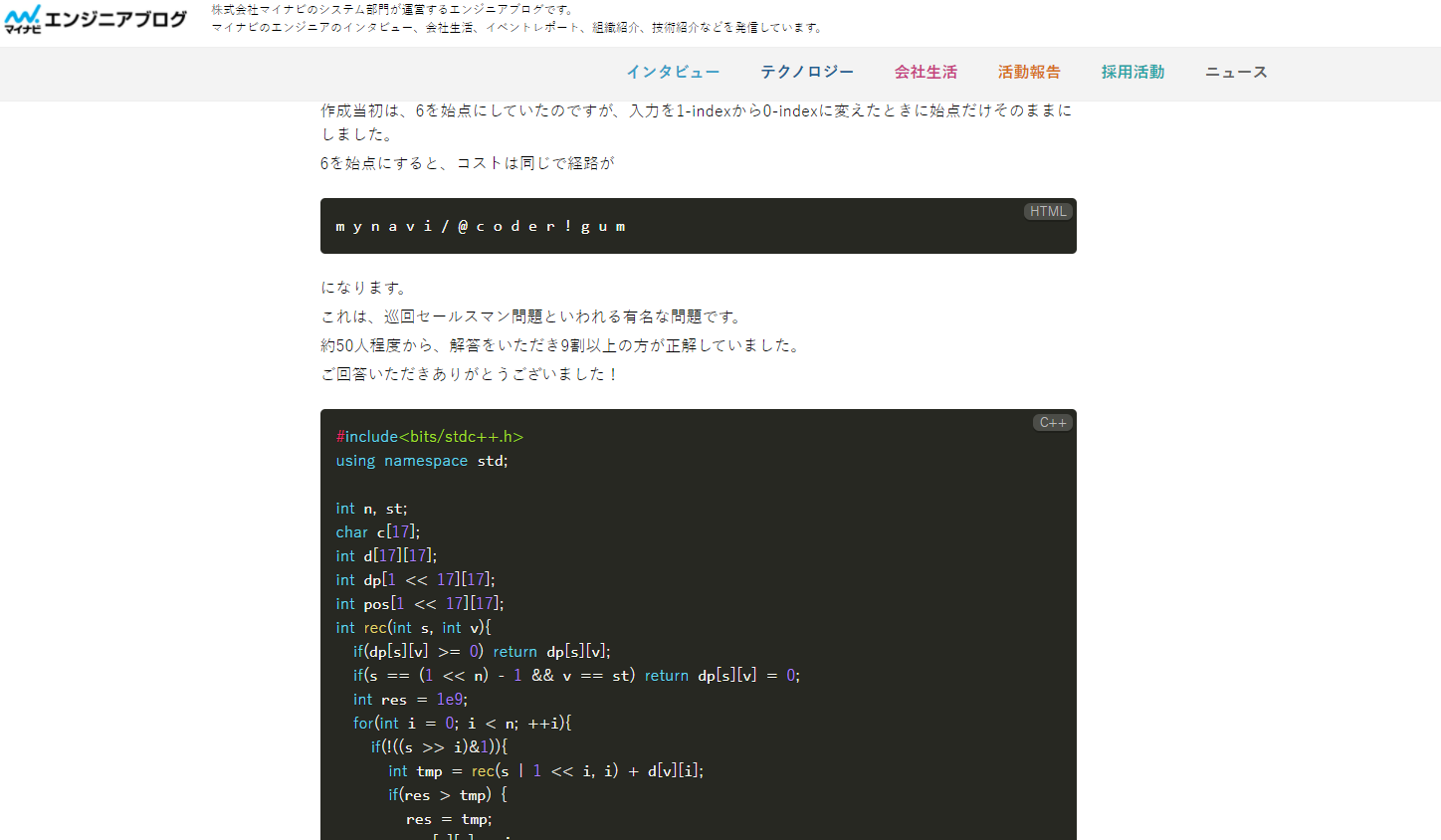
Task: Select 会社生活 in the navigation bar
Action: pos(926,72)
